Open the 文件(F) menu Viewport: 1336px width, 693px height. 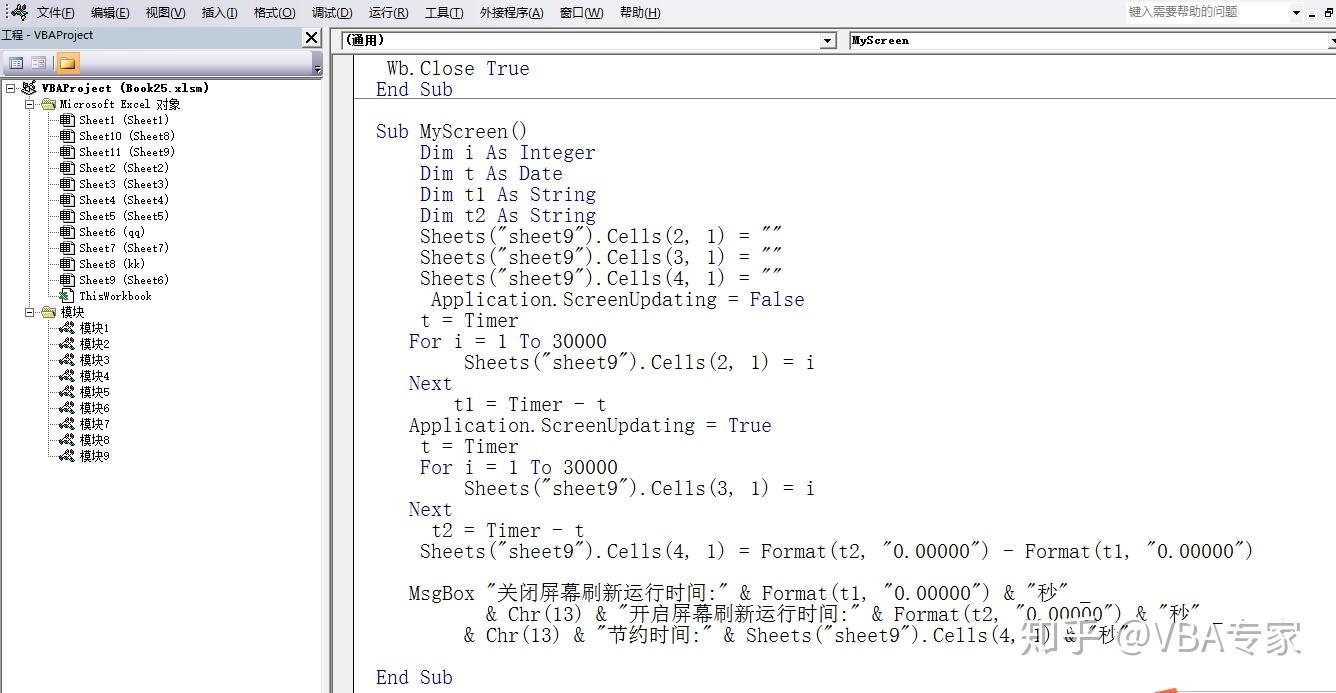(56, 13)
